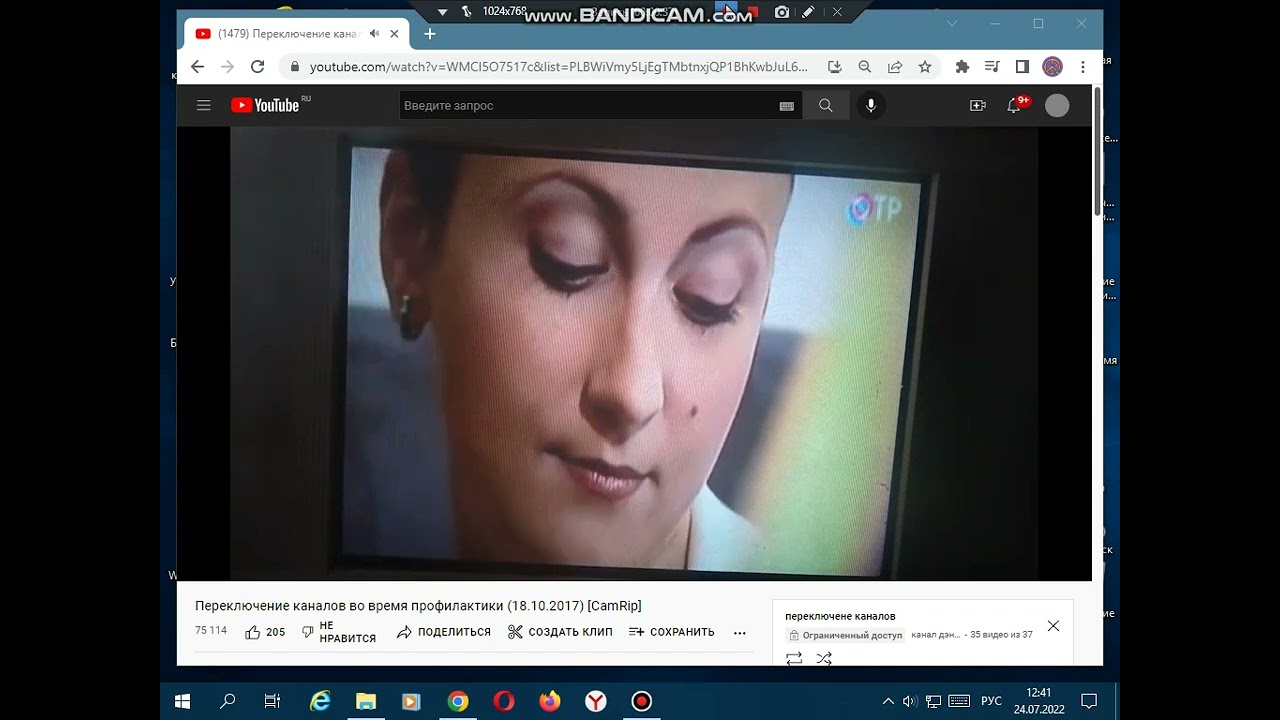Mute the tab via speaker icon
Image resolution: width=1280 pixels, height=720 pixels.
coord(374,34)
